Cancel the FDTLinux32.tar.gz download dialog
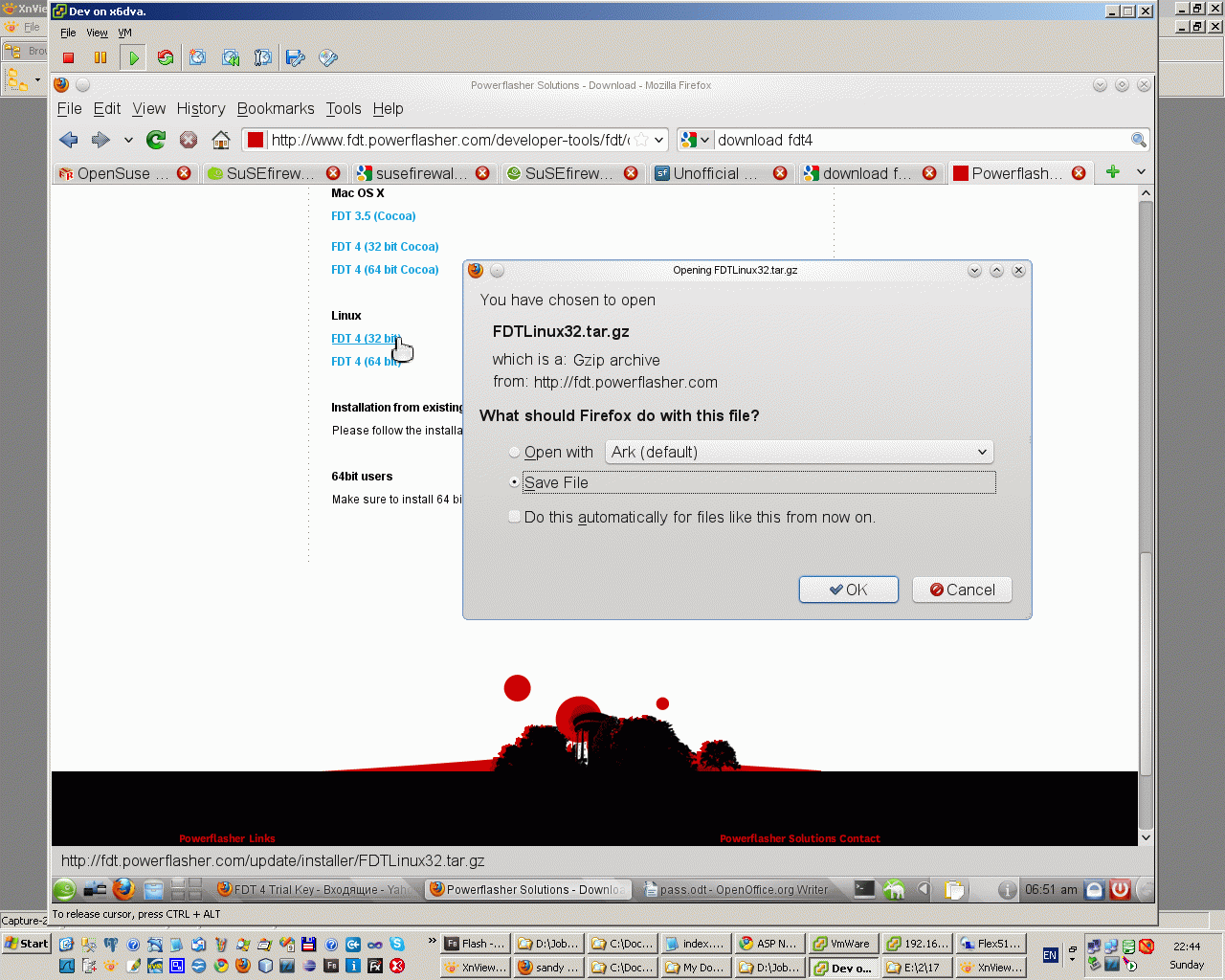 click(x=962, y=590)
